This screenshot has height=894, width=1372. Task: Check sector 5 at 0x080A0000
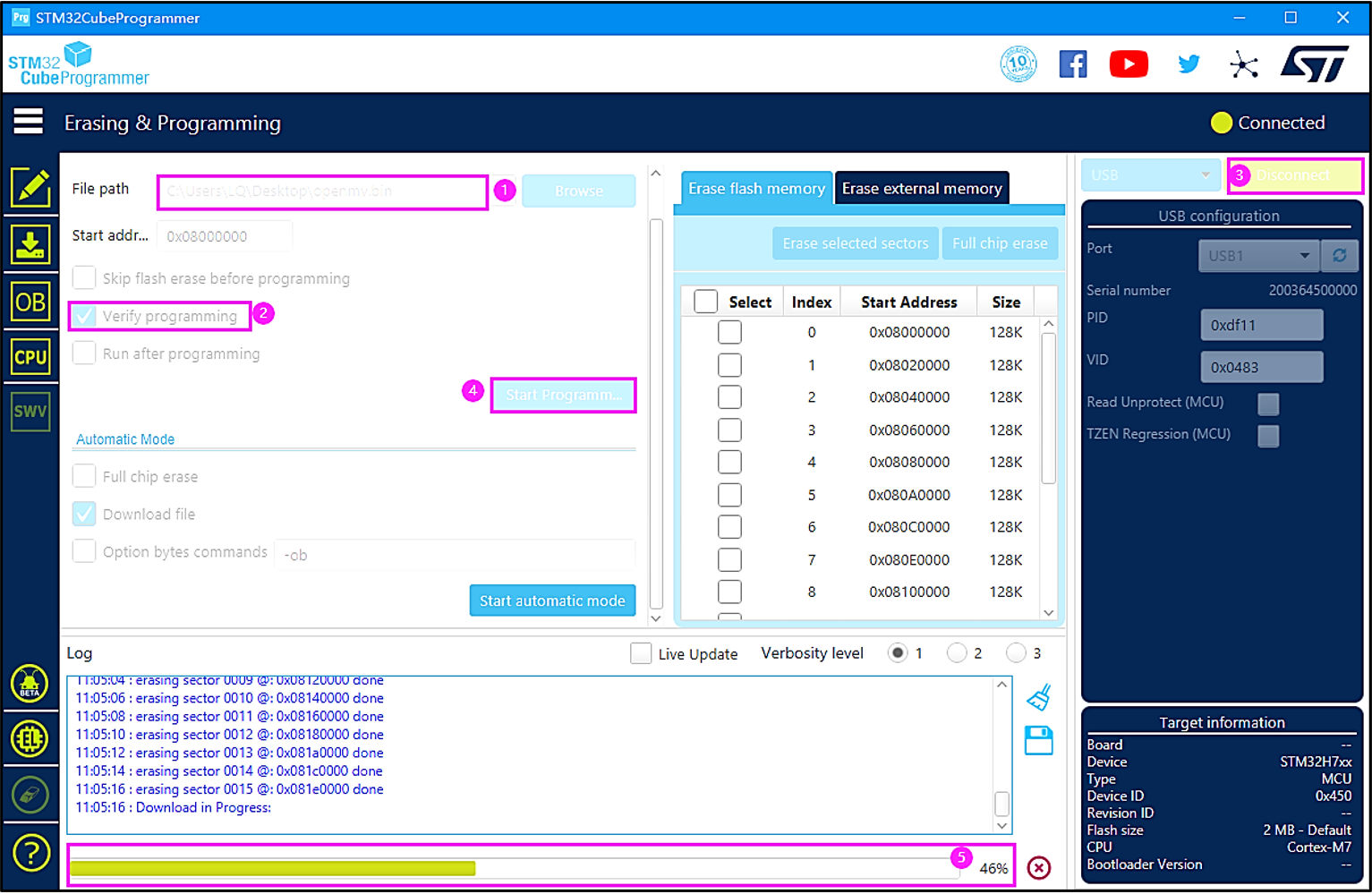(730, 495)
